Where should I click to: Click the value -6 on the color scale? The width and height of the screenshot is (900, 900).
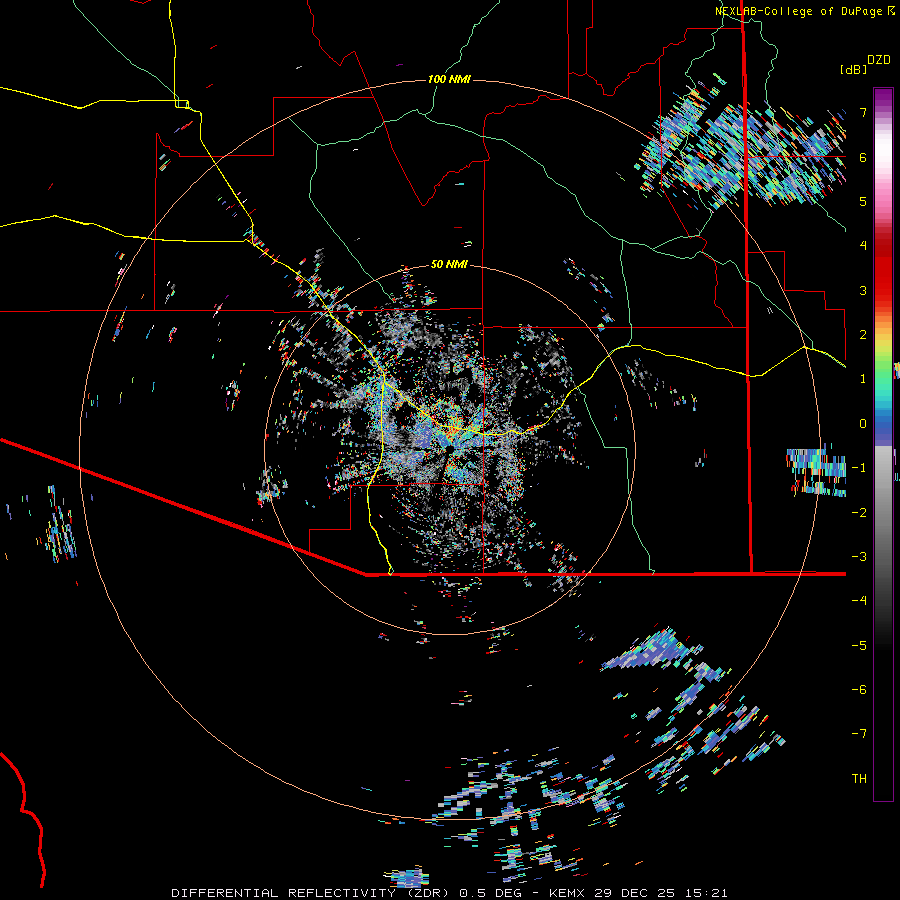(x=859, y=690)
